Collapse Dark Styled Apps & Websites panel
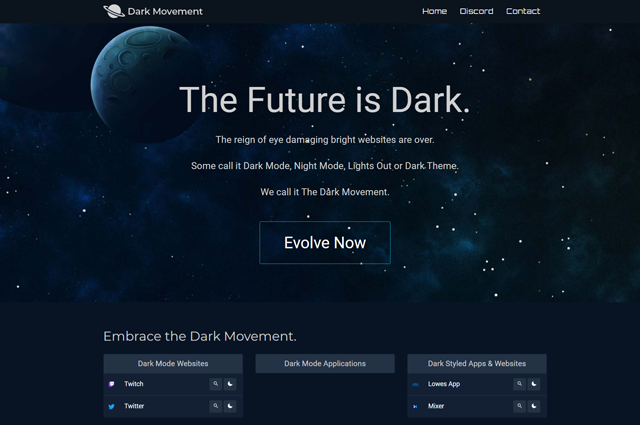Screen dimensions: 640x425 coord(477,363)
